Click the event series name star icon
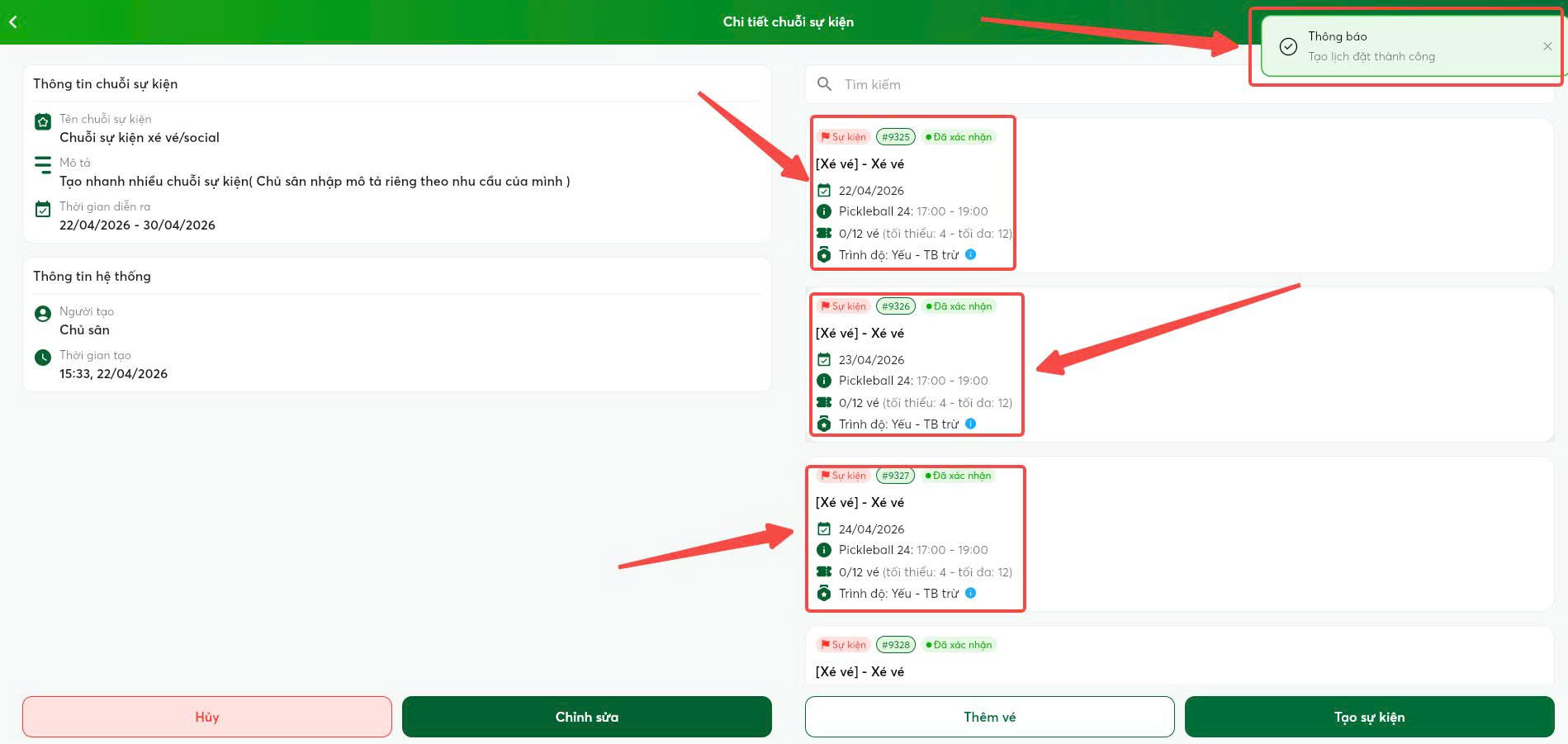The image size is (1568, 744). pos(43,122)
